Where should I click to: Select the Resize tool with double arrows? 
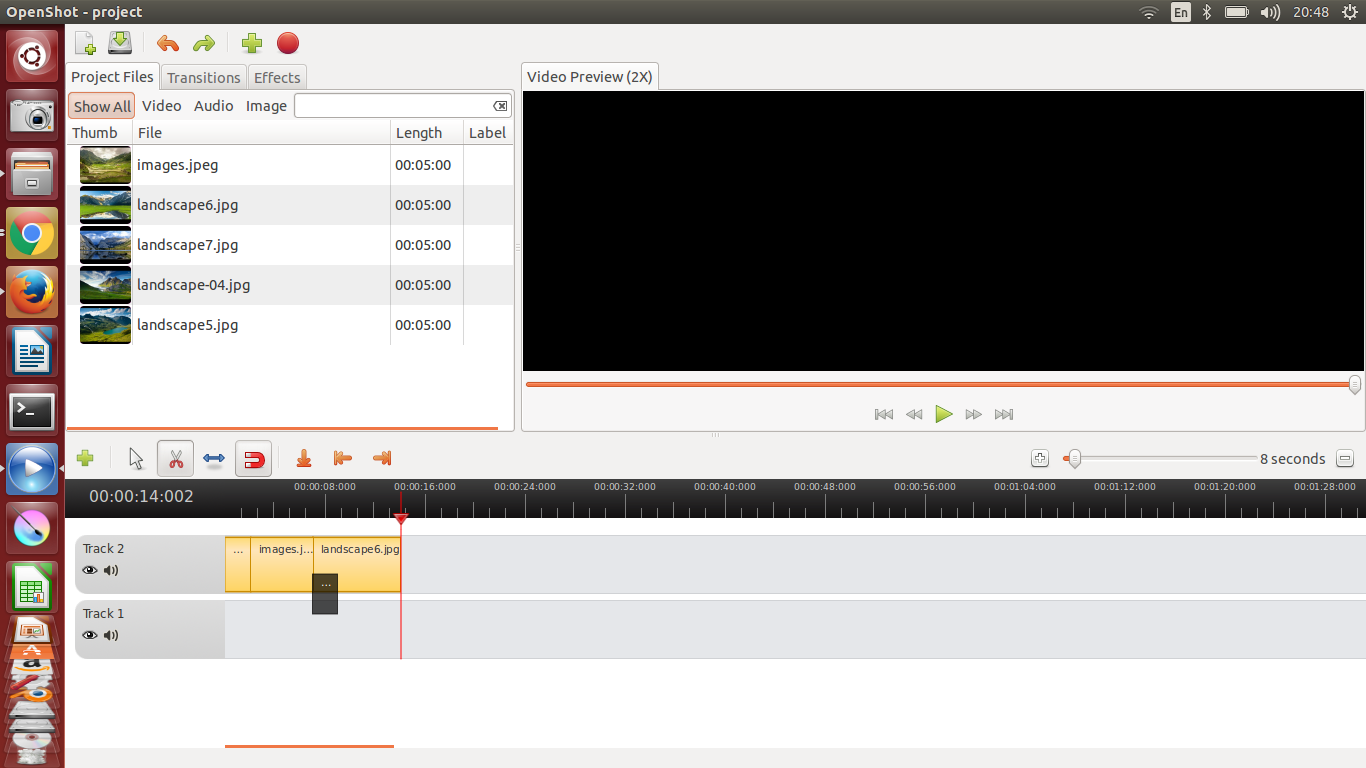pos(213,458)
